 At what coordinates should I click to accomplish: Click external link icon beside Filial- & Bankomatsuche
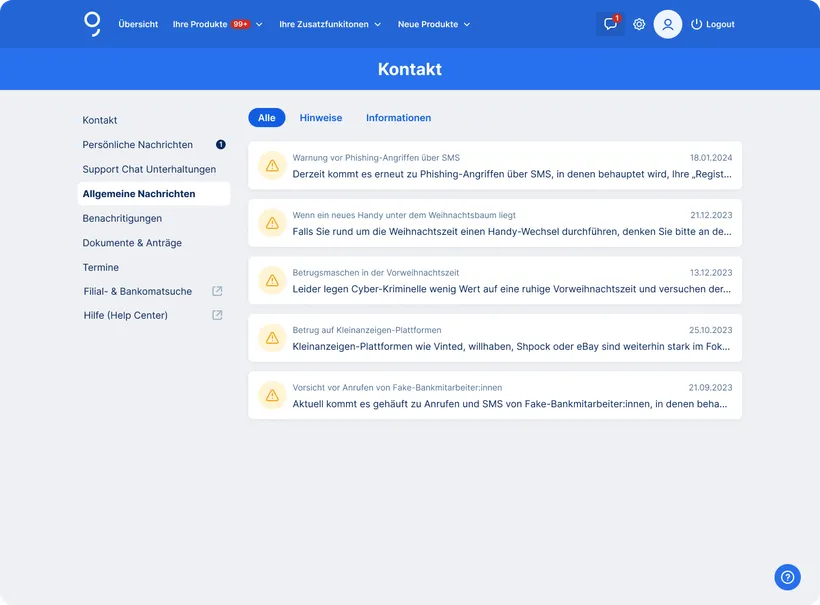[217, 291]
